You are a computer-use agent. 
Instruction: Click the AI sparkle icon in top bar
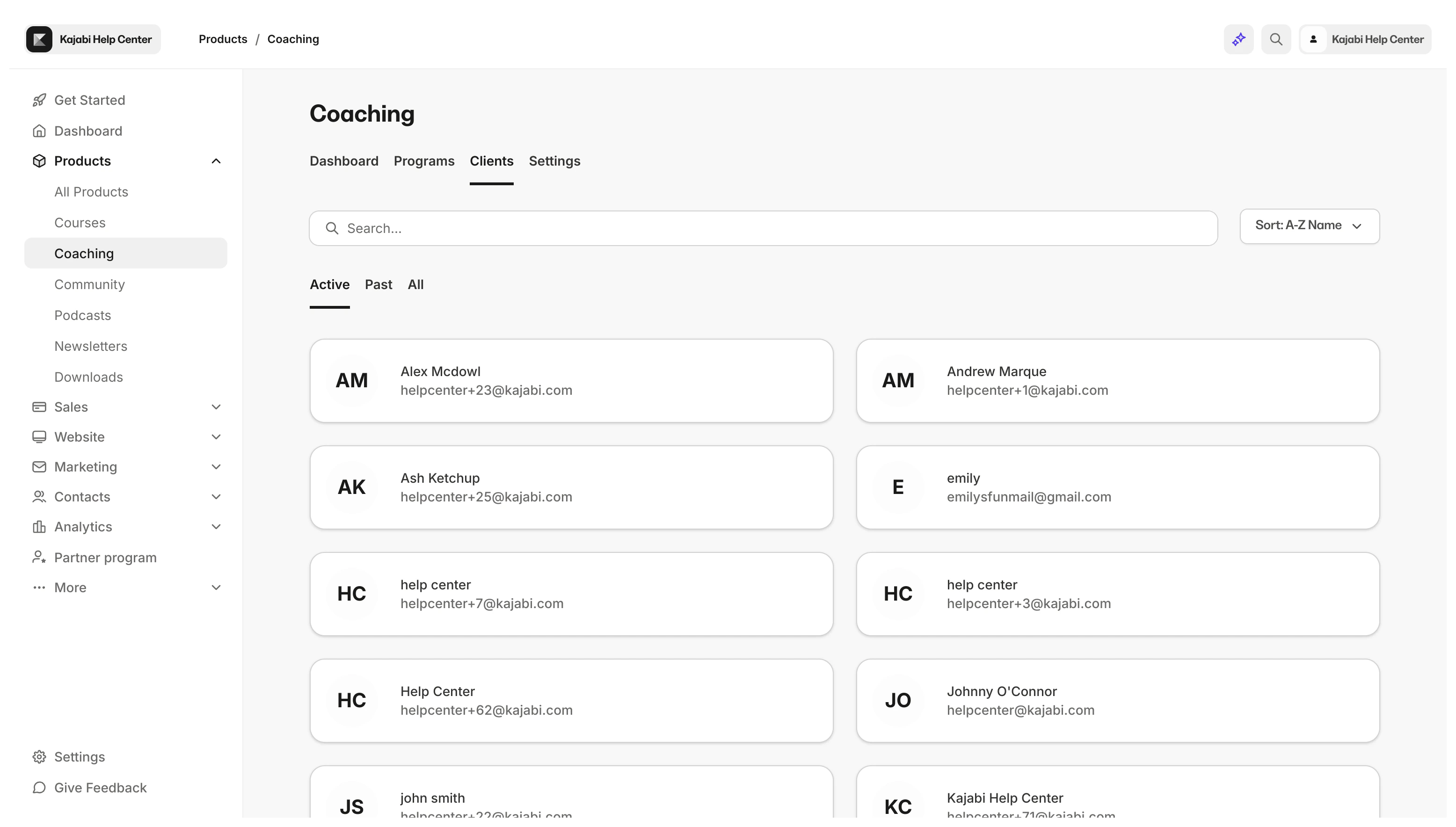tap(1238, 39)
